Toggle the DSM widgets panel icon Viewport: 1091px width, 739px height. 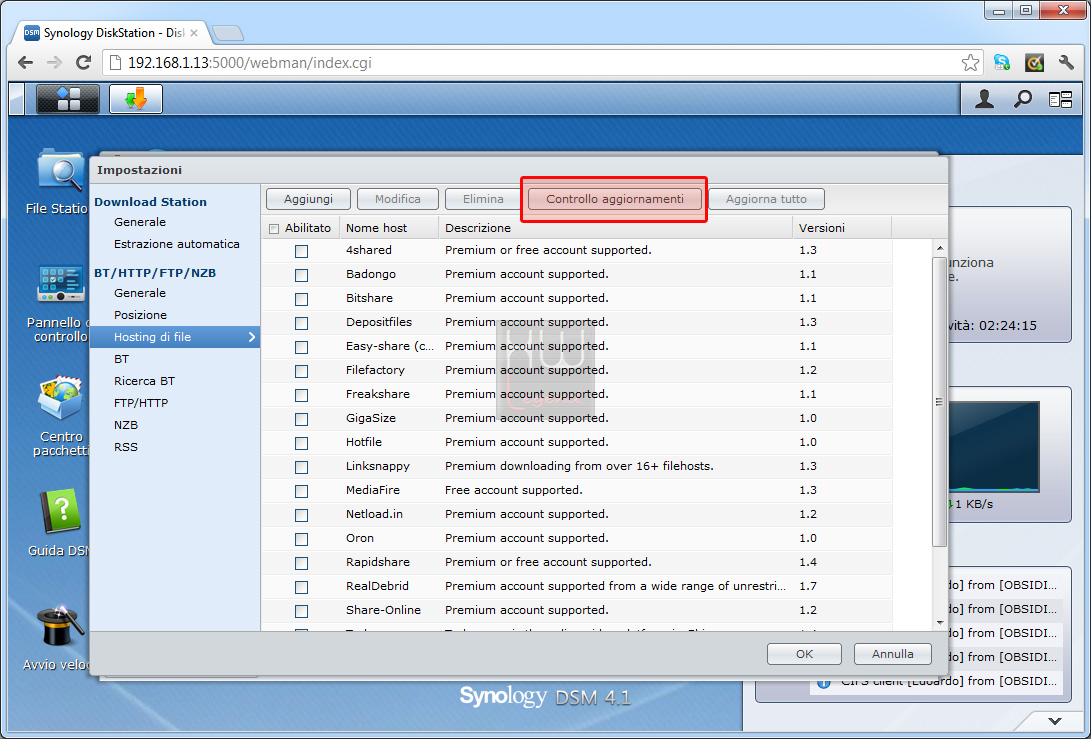pos(1060,100)
